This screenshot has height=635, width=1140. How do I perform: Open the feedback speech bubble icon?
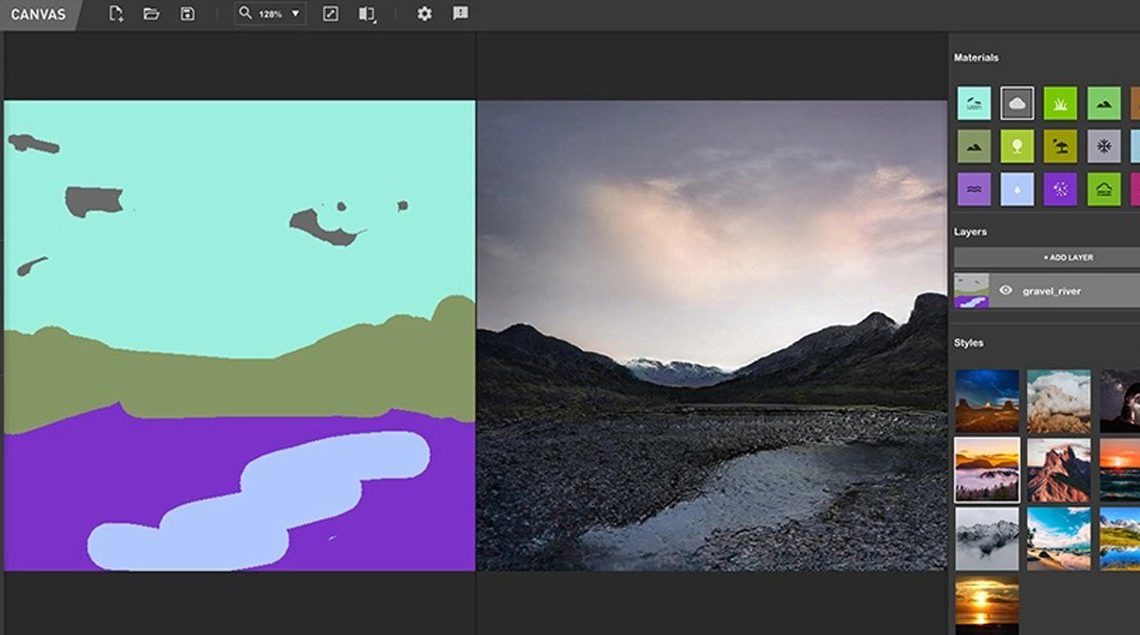coord(460,14)
